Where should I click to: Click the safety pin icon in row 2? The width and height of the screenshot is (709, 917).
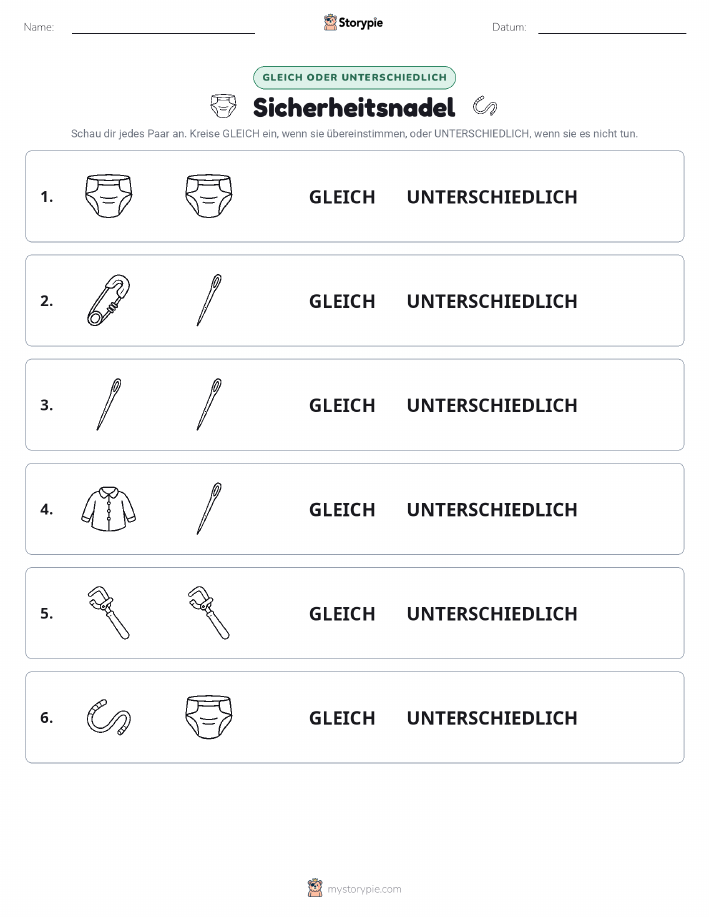click(109, 300)
